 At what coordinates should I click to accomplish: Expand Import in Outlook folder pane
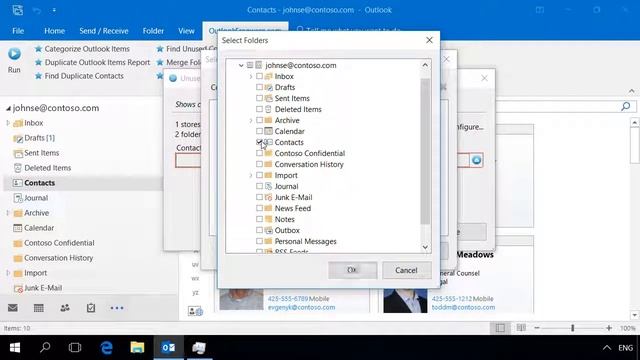tap(8, 273)
